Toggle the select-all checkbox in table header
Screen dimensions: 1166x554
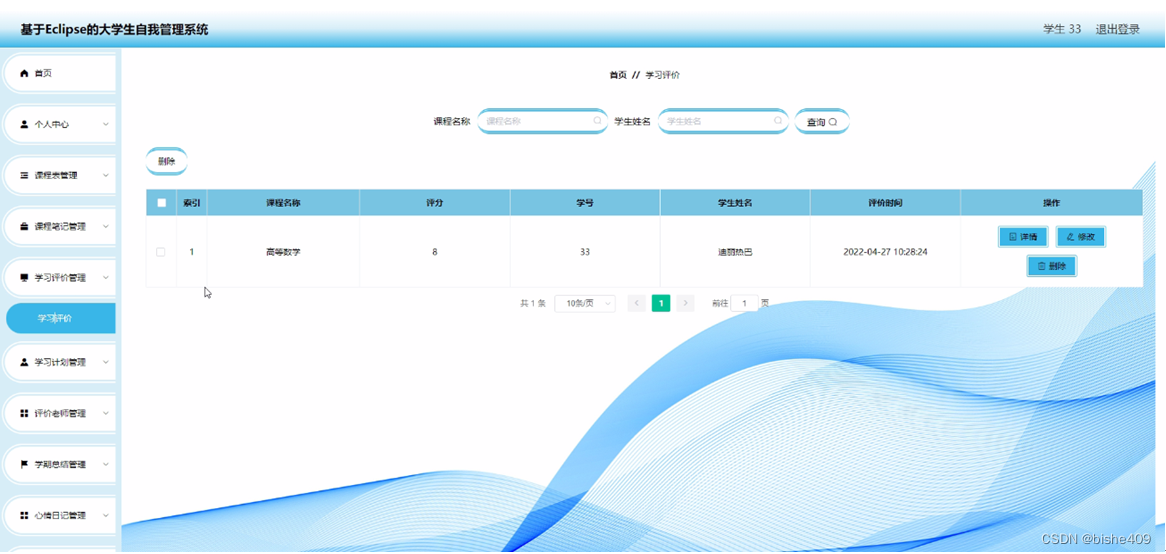click(161, 203)
